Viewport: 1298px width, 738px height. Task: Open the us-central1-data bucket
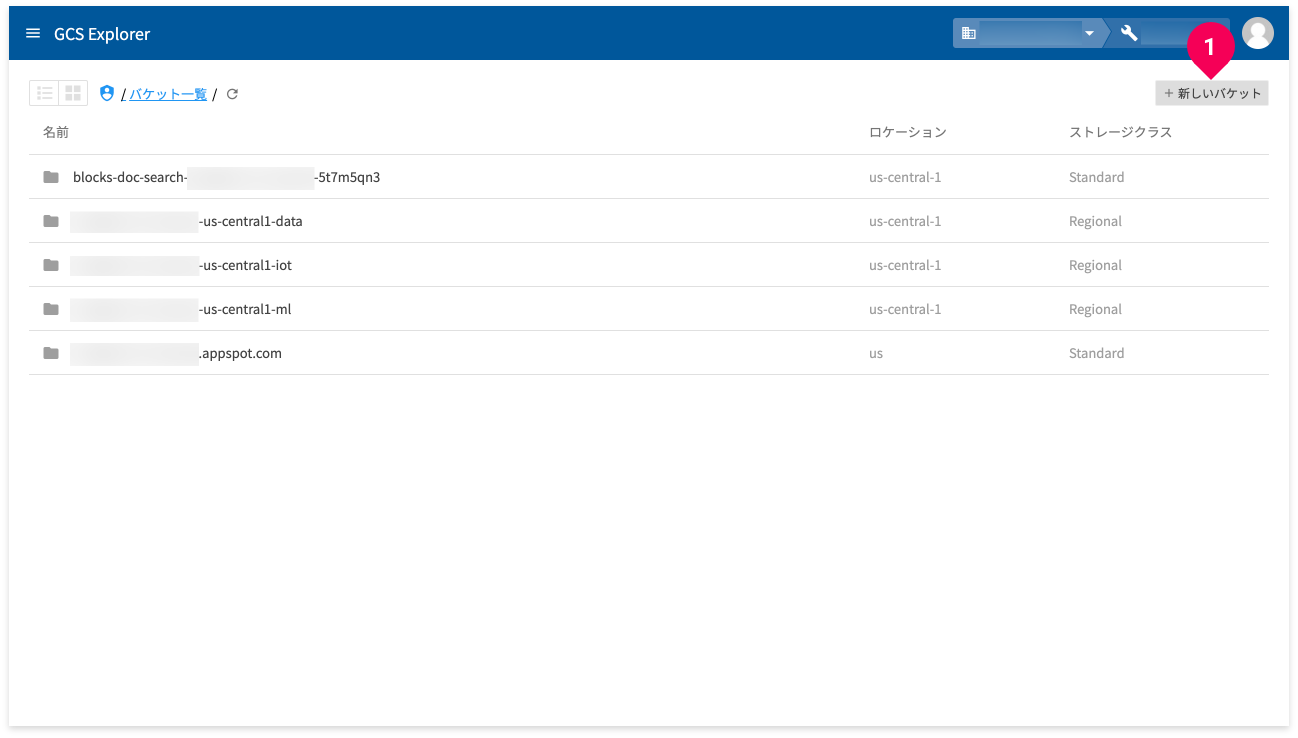186,221
